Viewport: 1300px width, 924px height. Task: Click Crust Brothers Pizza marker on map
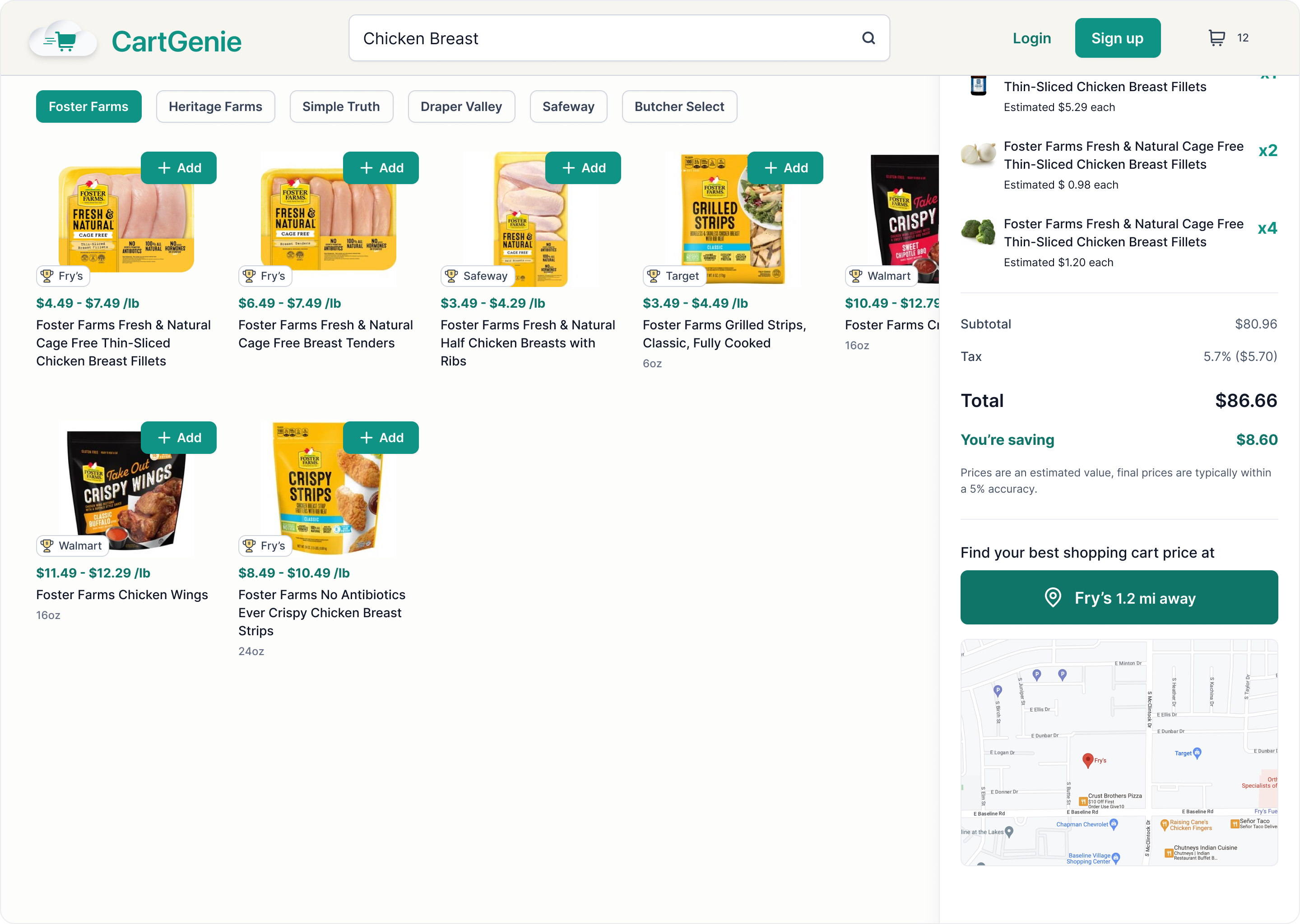pos(1083,801)
